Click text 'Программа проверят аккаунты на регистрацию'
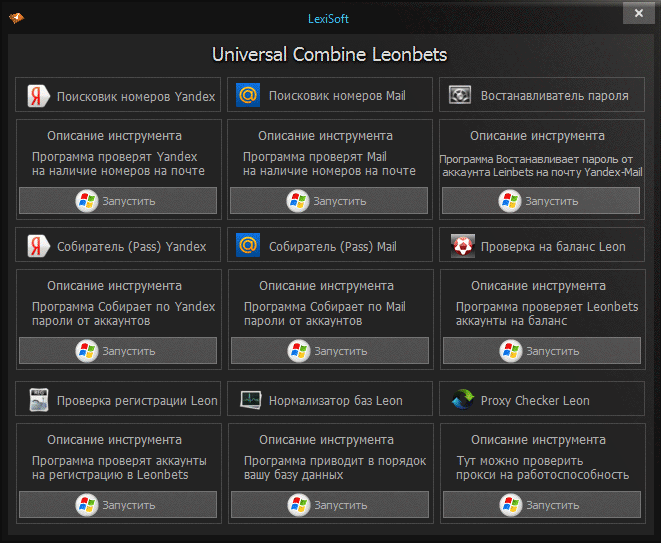 [x=119, y=468]
